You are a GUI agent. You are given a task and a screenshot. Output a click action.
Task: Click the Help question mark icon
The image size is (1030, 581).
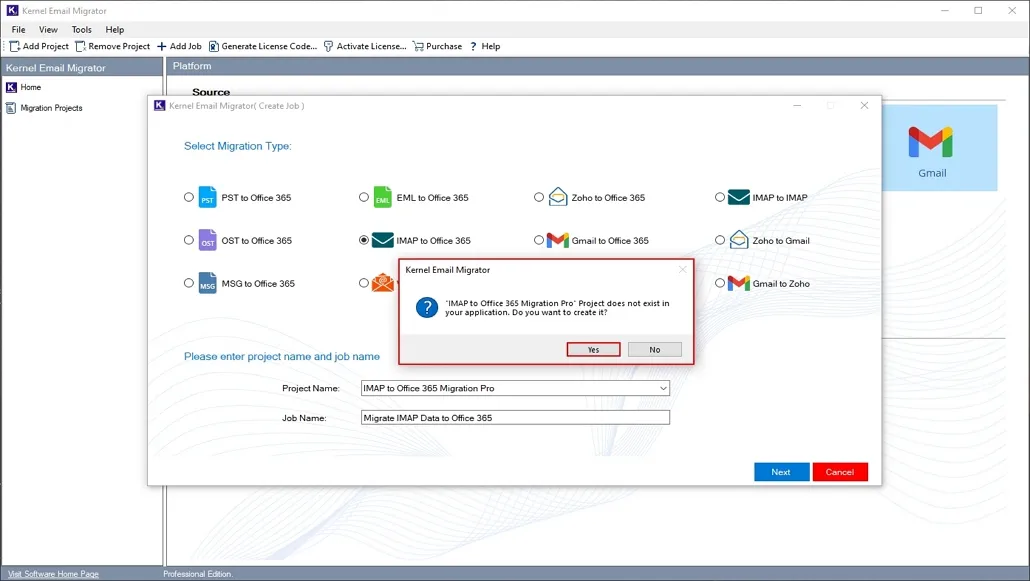point(474,45)
